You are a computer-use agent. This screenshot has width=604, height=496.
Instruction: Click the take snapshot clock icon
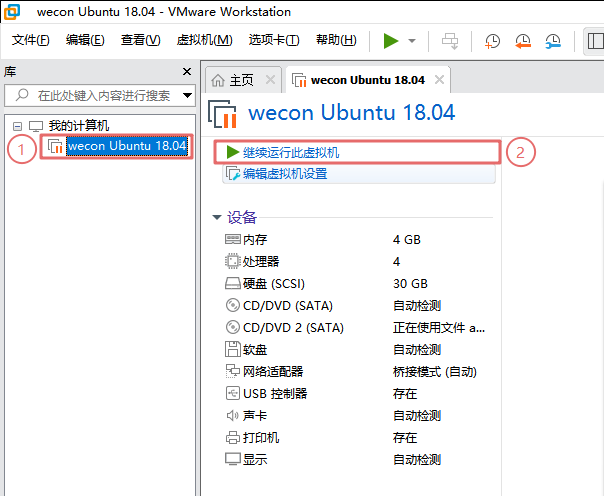coord(493,41)
